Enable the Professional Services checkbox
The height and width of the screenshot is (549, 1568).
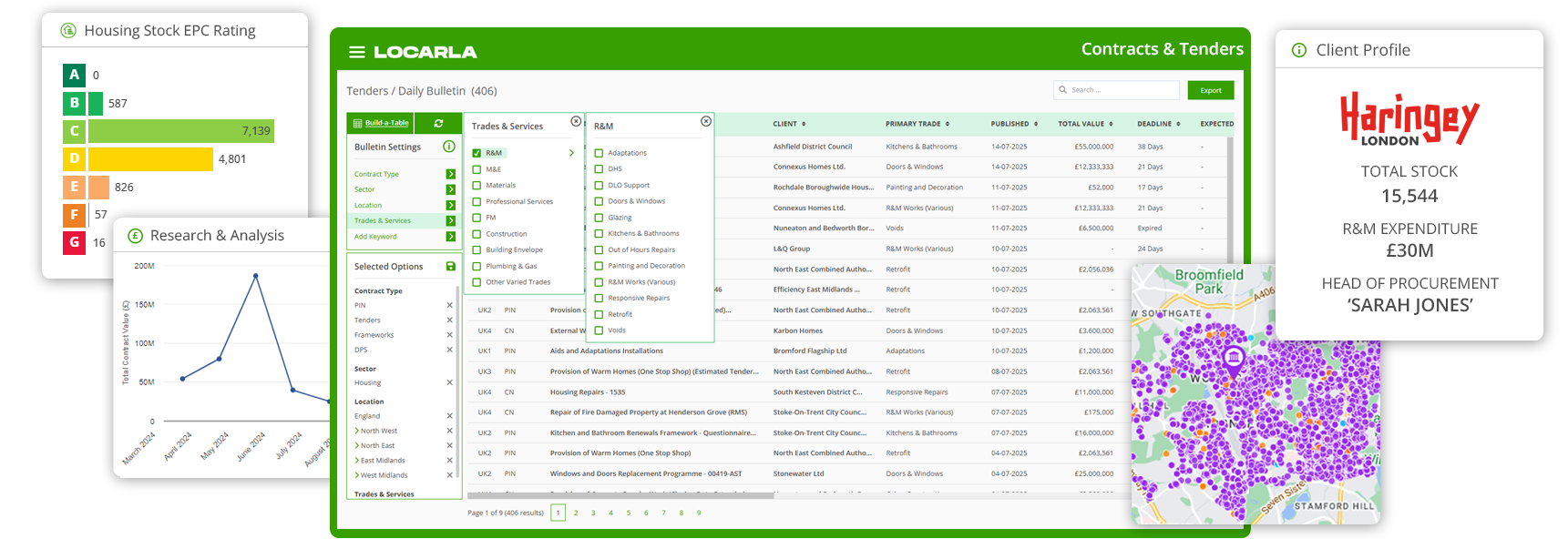coord(477,201)
